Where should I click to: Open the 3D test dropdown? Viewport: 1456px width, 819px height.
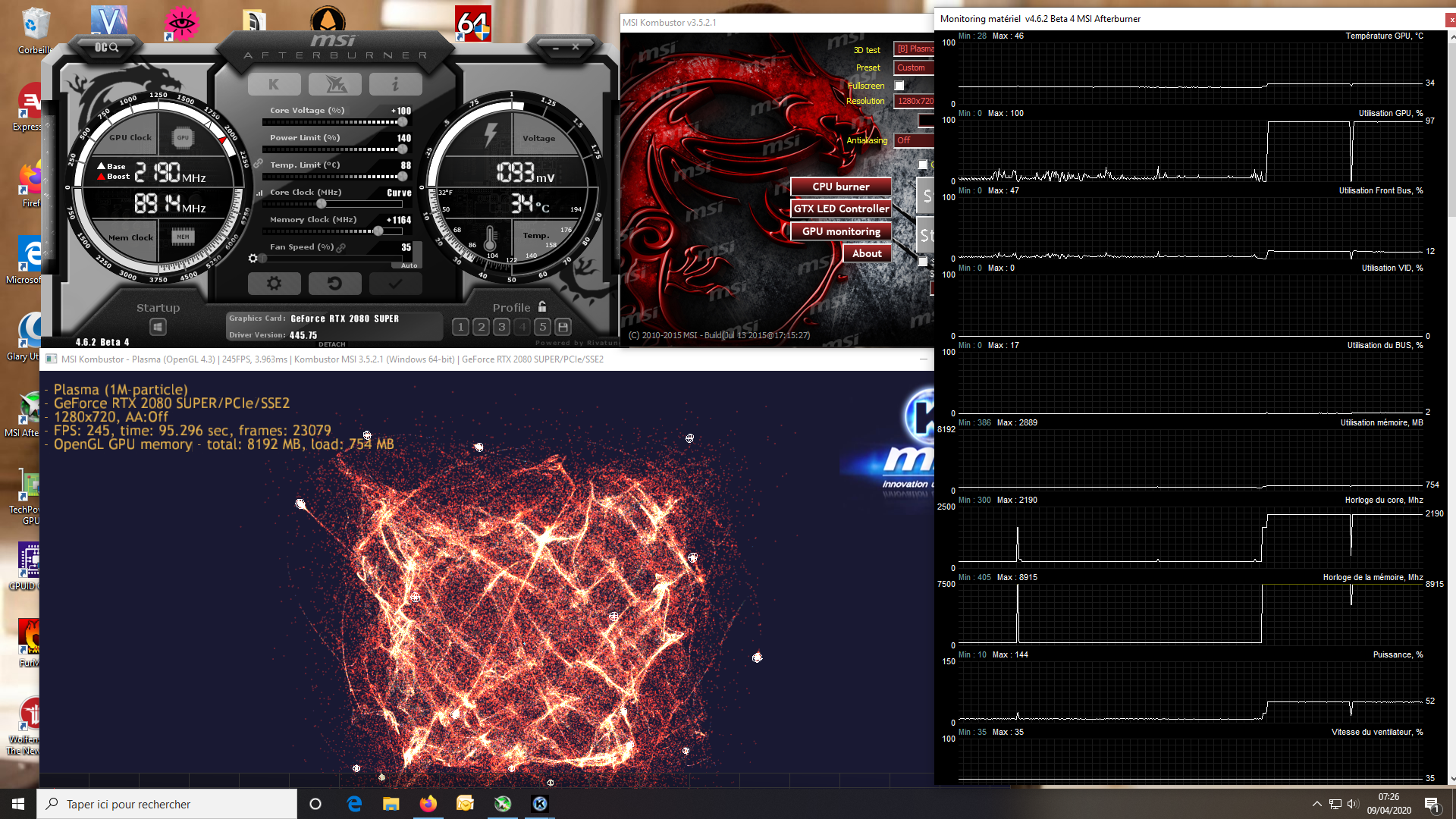[x=914, y=49]
